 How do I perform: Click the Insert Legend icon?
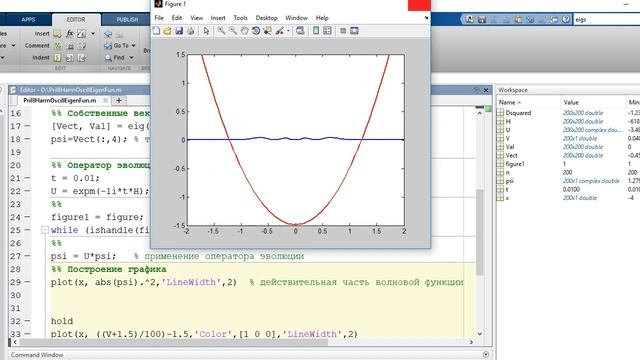327,31
